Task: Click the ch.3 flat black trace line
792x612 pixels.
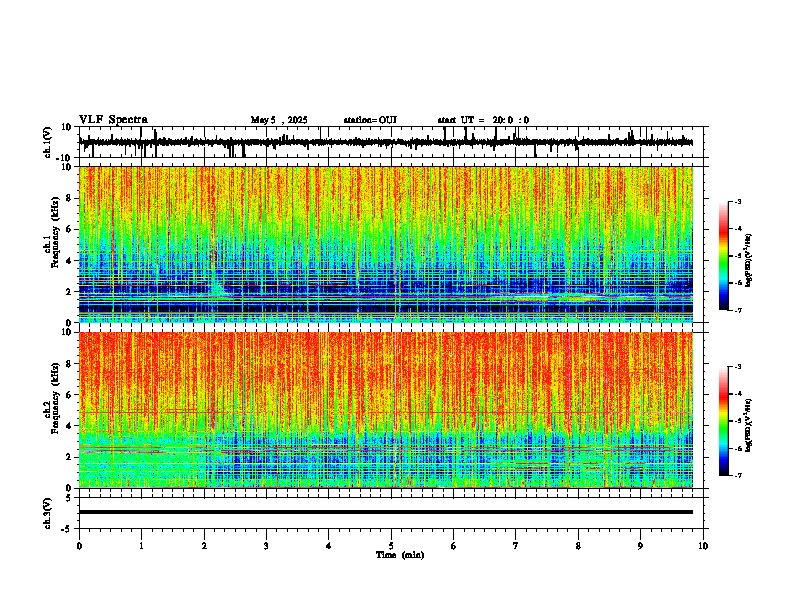Action: tap(386, 512)
